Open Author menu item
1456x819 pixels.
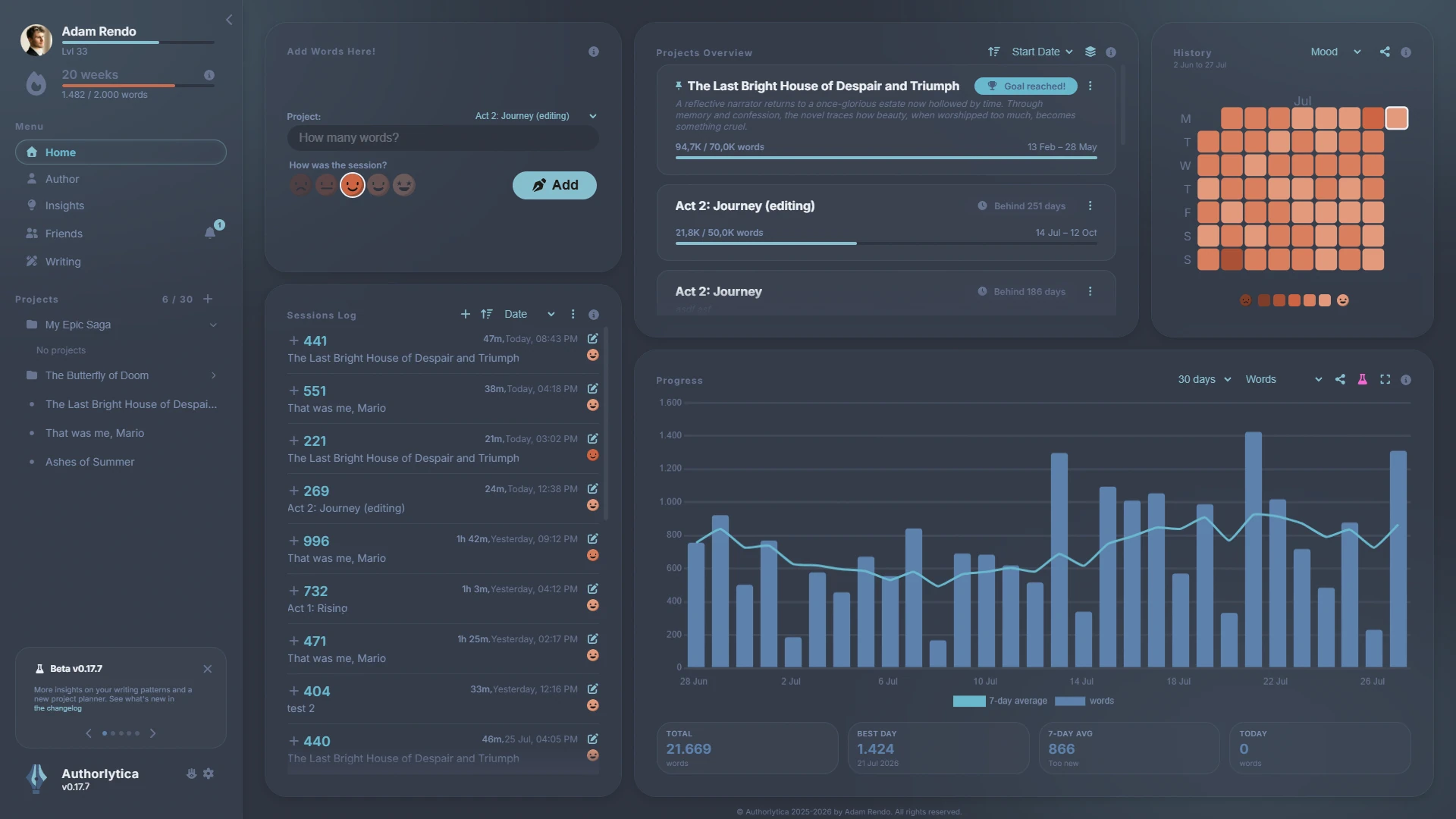[x=121, y=179]
